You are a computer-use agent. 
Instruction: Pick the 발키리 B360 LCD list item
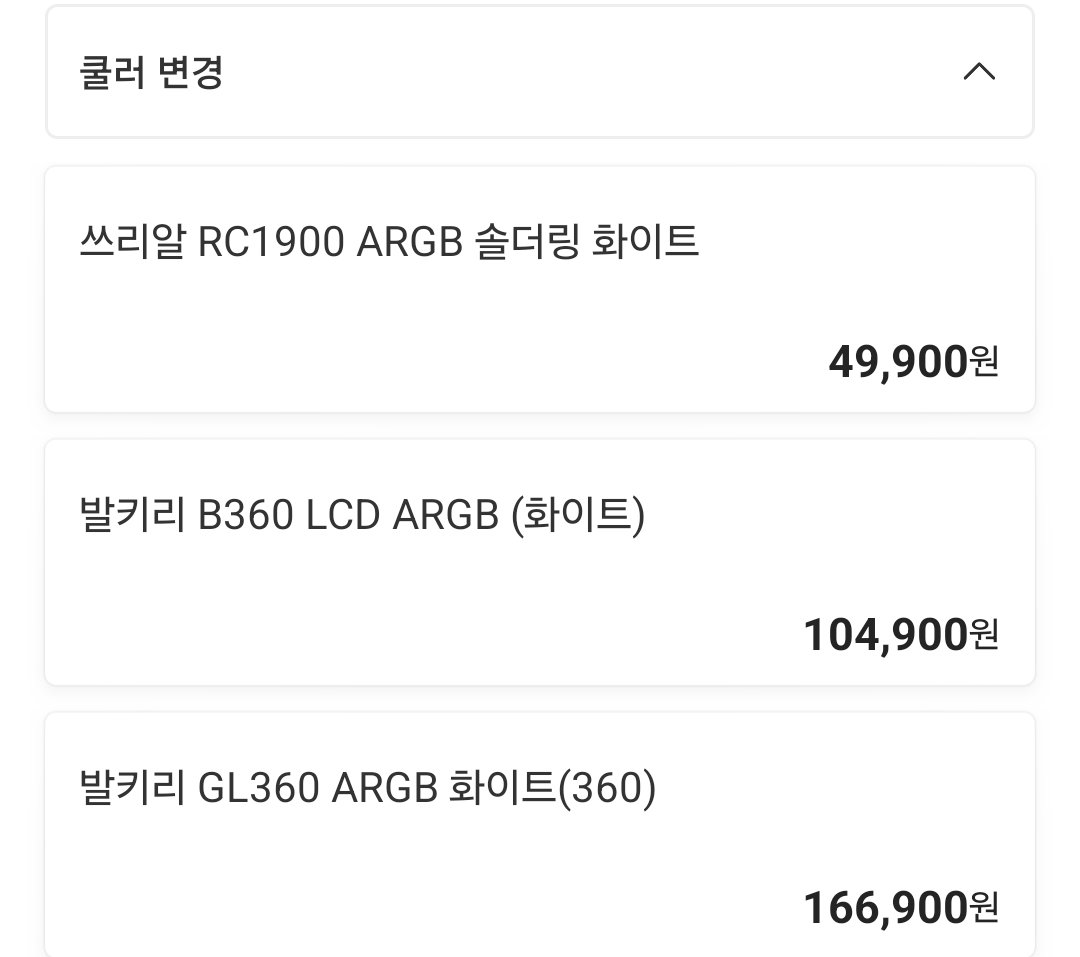[540, 562]
